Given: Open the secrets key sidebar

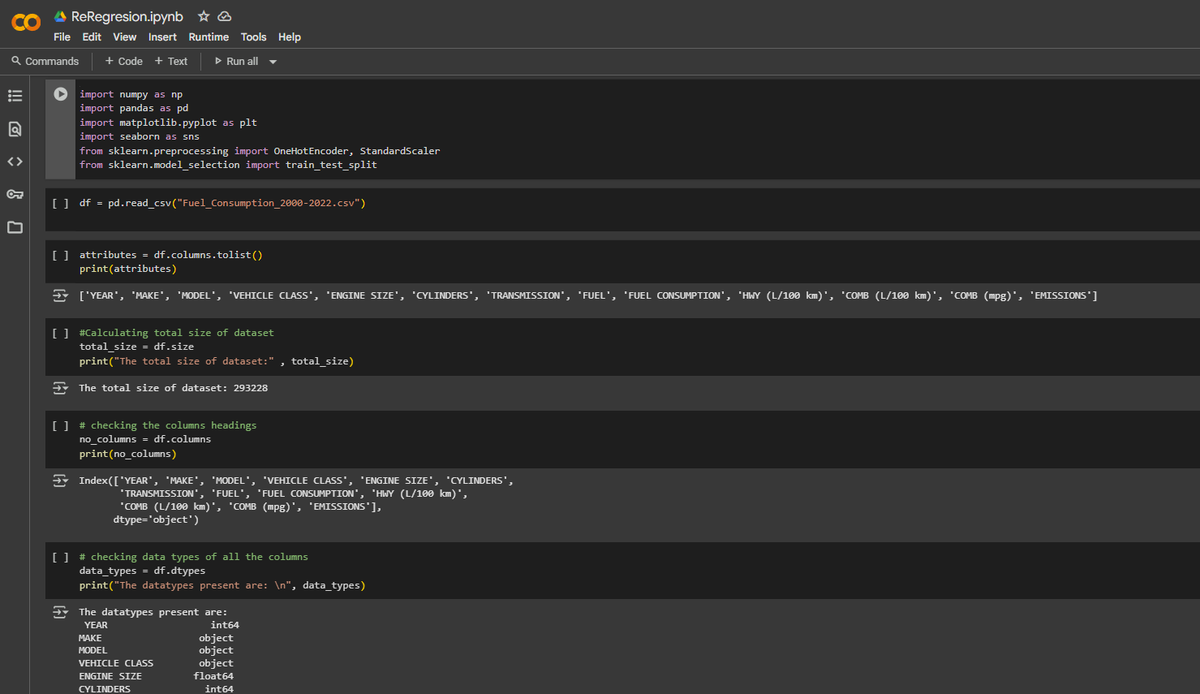Looking at the screenshot, I should tap(14, 194).
